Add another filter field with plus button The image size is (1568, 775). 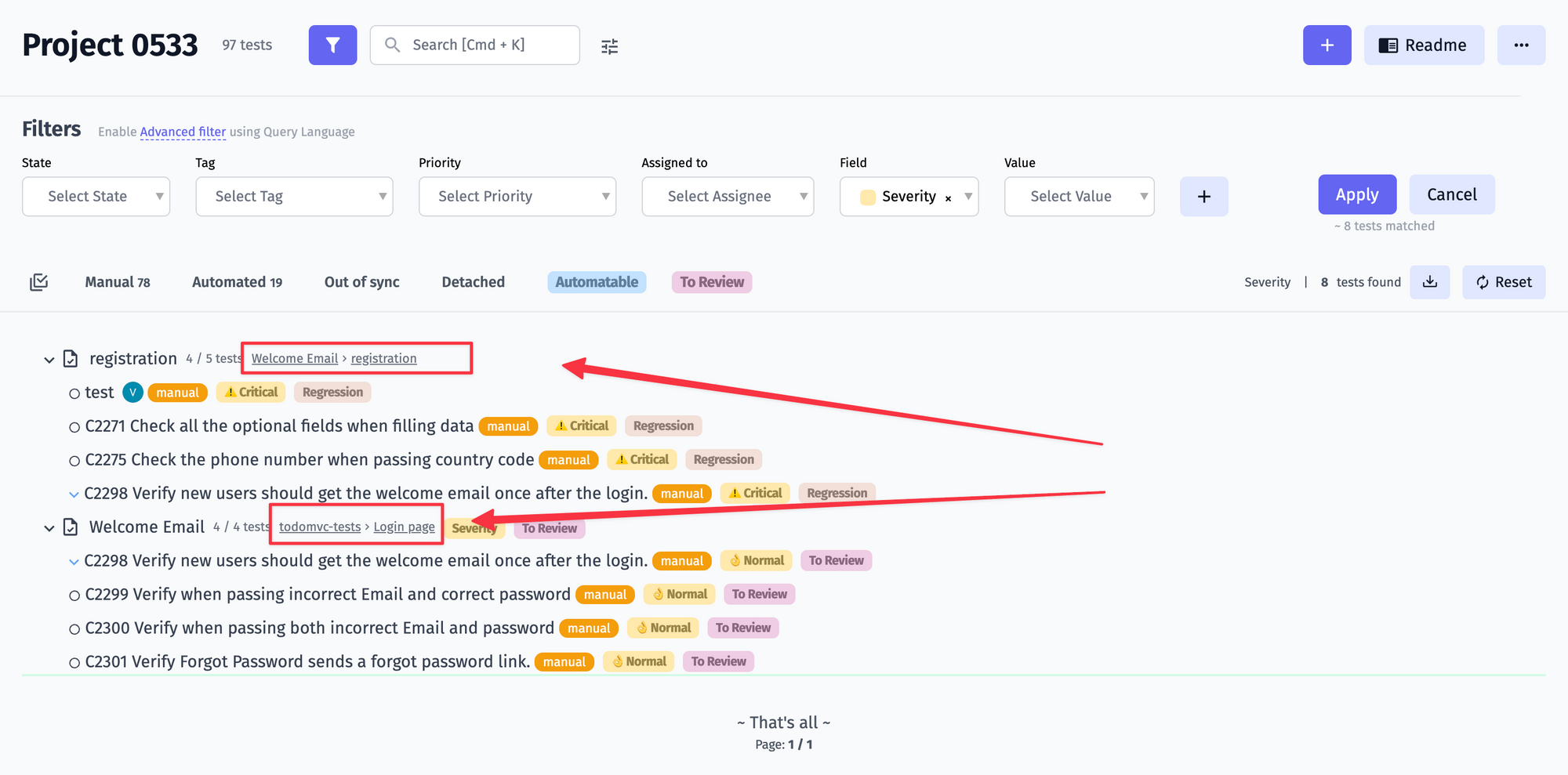(1203, 196)
